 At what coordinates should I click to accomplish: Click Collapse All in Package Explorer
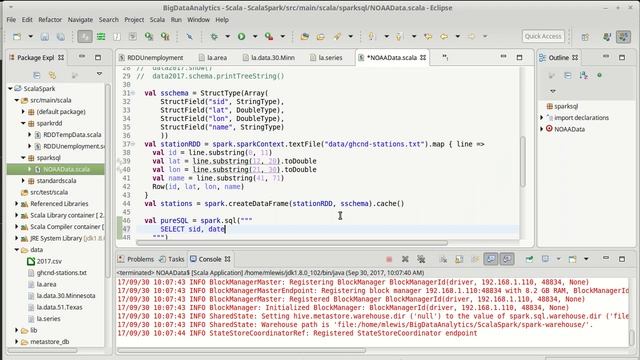pos(37,75)
